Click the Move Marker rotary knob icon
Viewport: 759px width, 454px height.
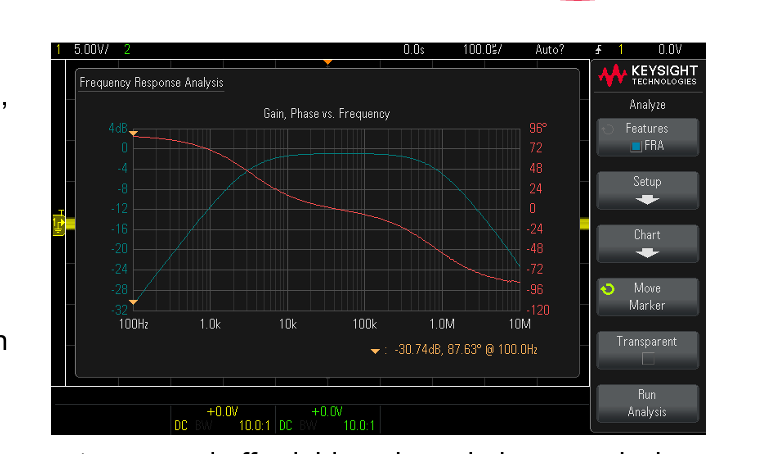607,289
